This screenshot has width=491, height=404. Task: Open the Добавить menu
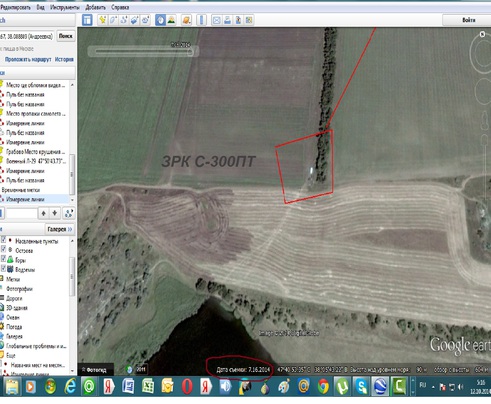(x=95, y=7)
